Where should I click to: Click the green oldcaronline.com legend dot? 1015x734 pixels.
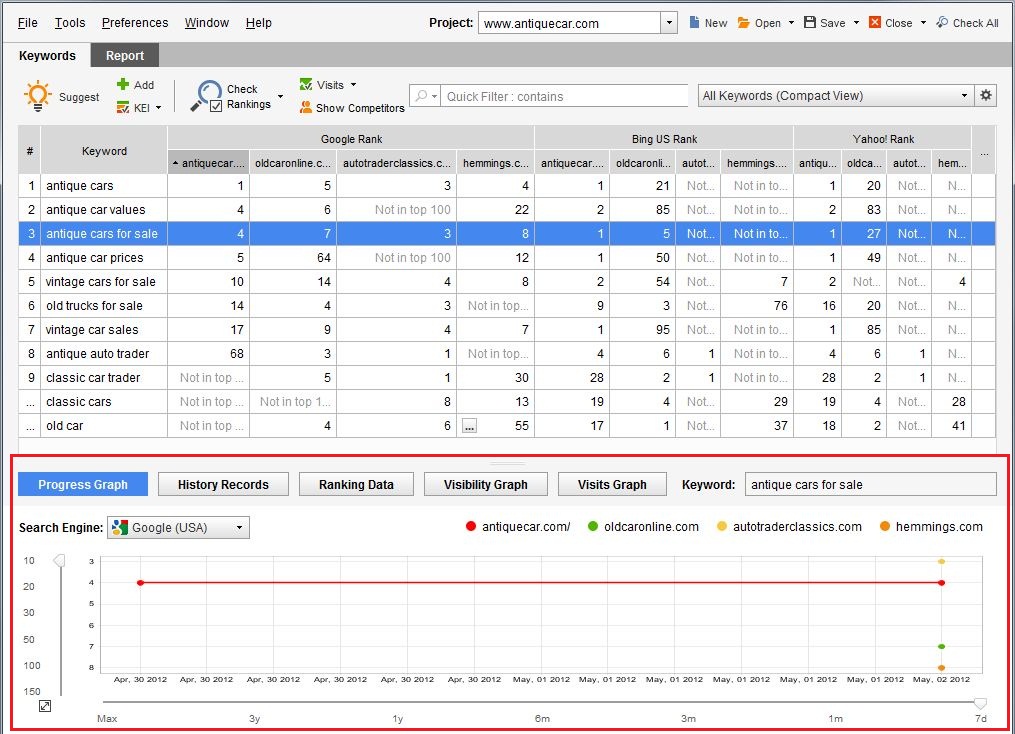[593, 526]
